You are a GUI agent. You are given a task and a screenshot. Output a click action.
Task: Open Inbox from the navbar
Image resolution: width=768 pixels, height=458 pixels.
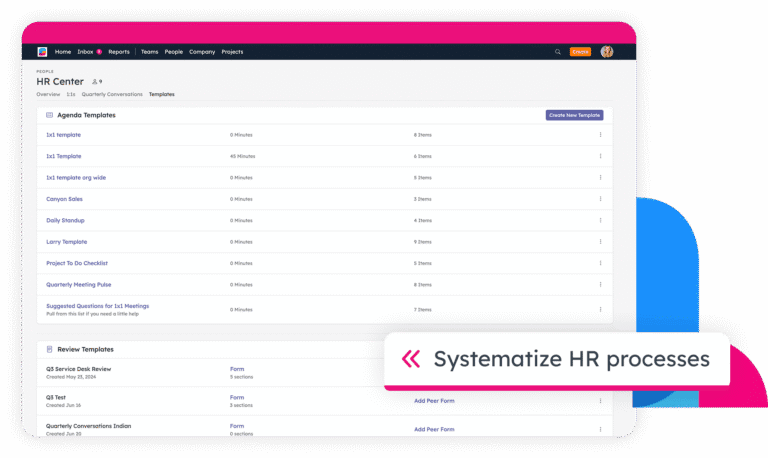coord(85,51)
